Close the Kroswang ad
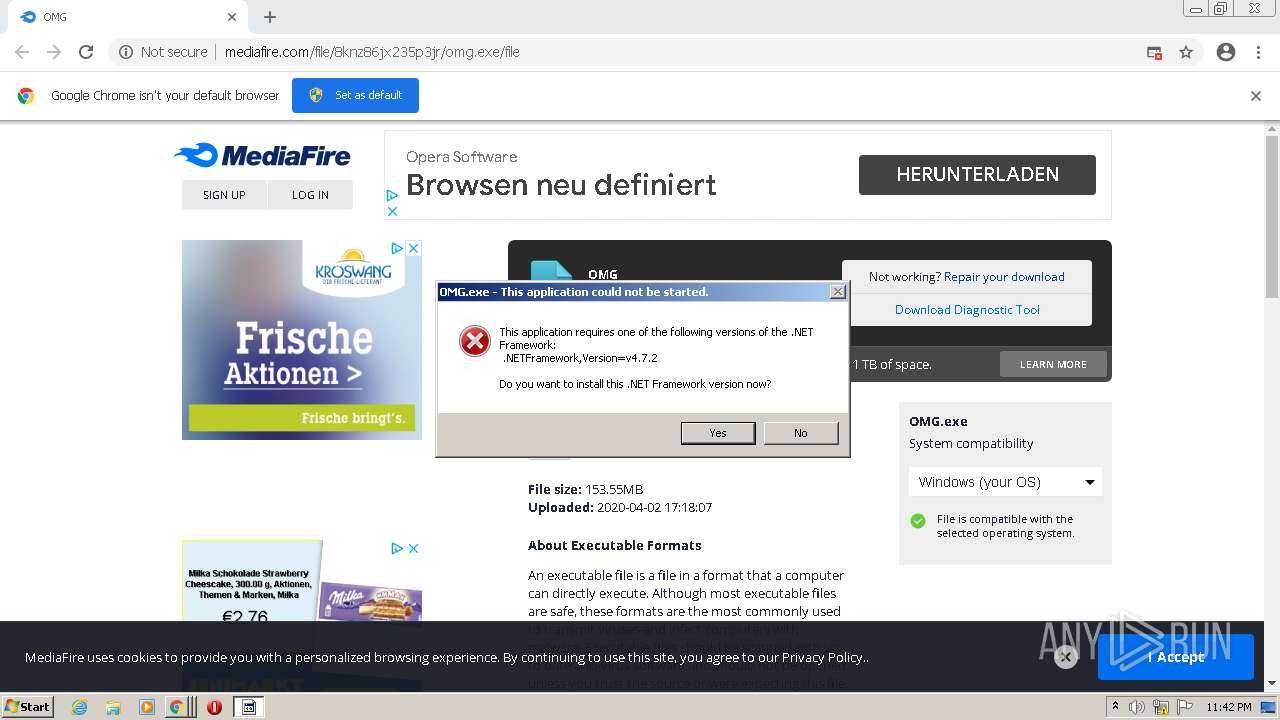Screen dimensions: 1280x720 click(413, 248)
